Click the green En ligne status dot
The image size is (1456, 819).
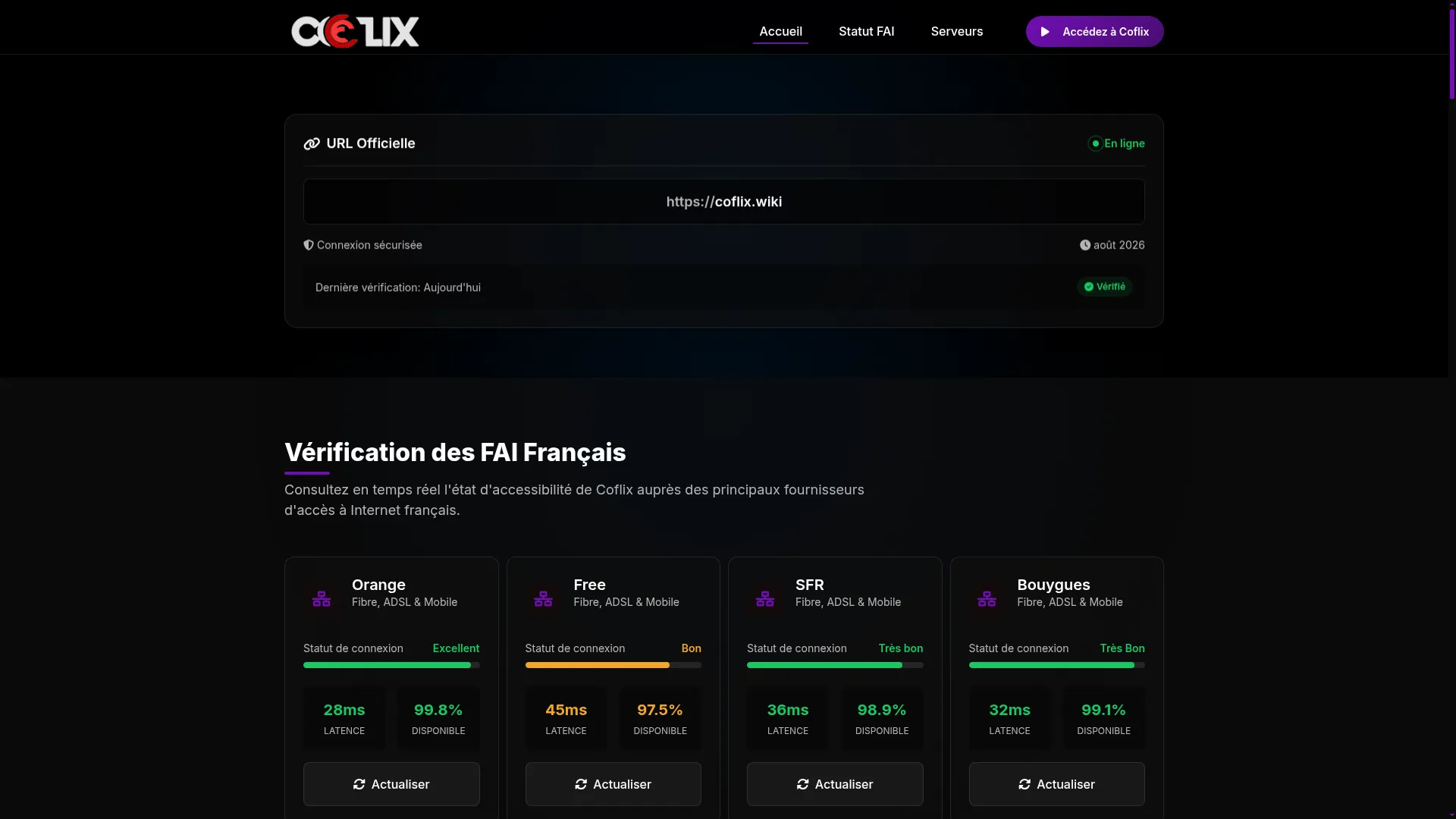[1095, 143]
